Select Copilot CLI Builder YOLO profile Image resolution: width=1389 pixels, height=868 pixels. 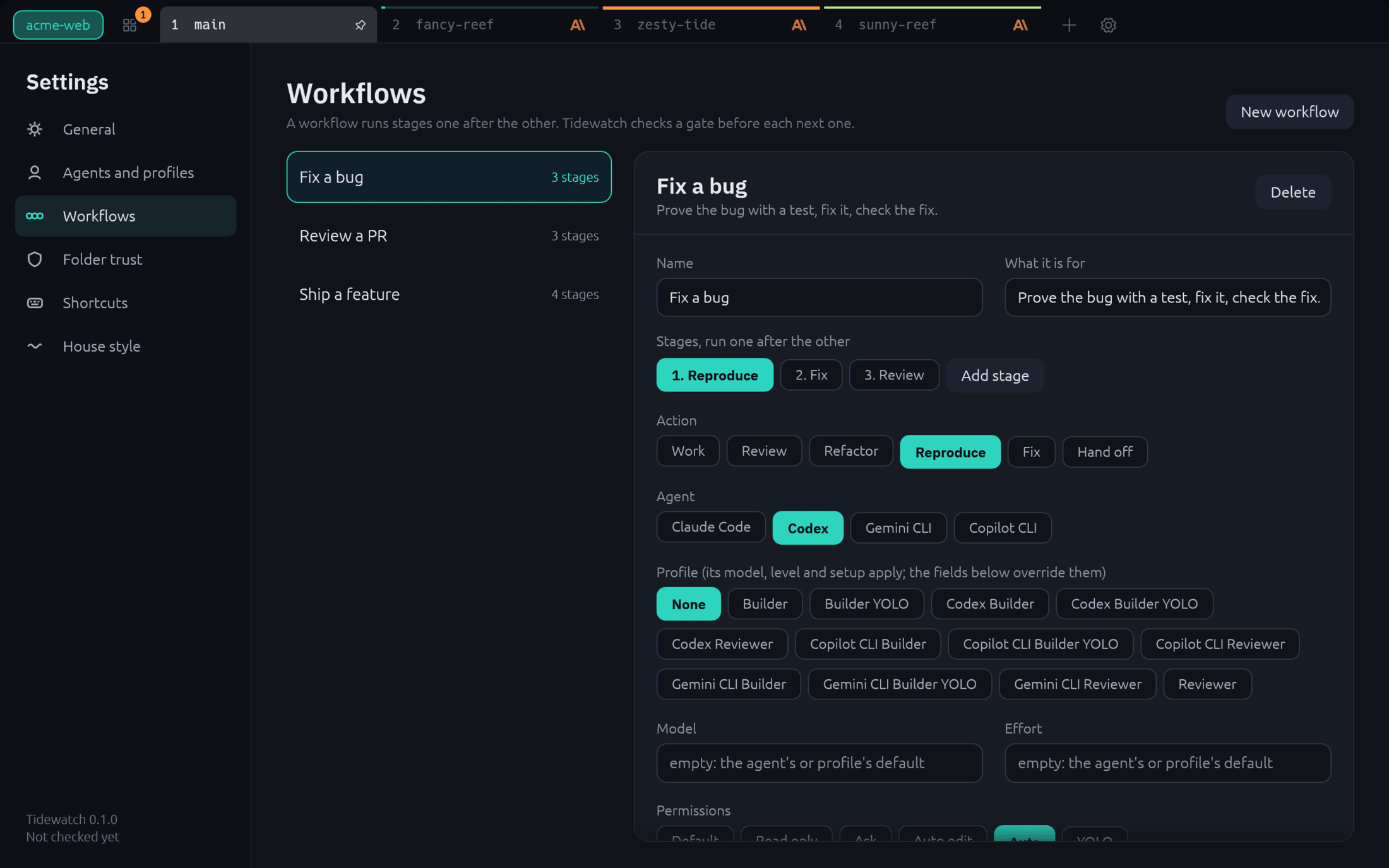coord(1040,644)
